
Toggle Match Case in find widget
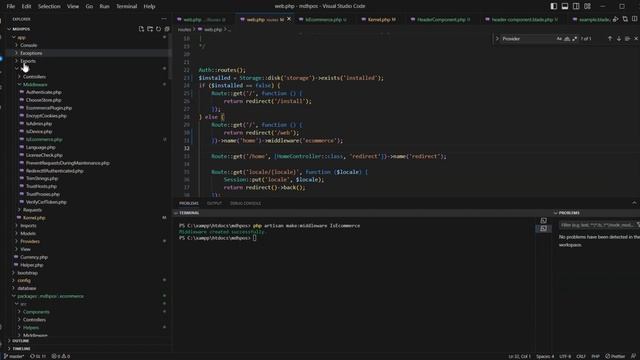(559, 39)
